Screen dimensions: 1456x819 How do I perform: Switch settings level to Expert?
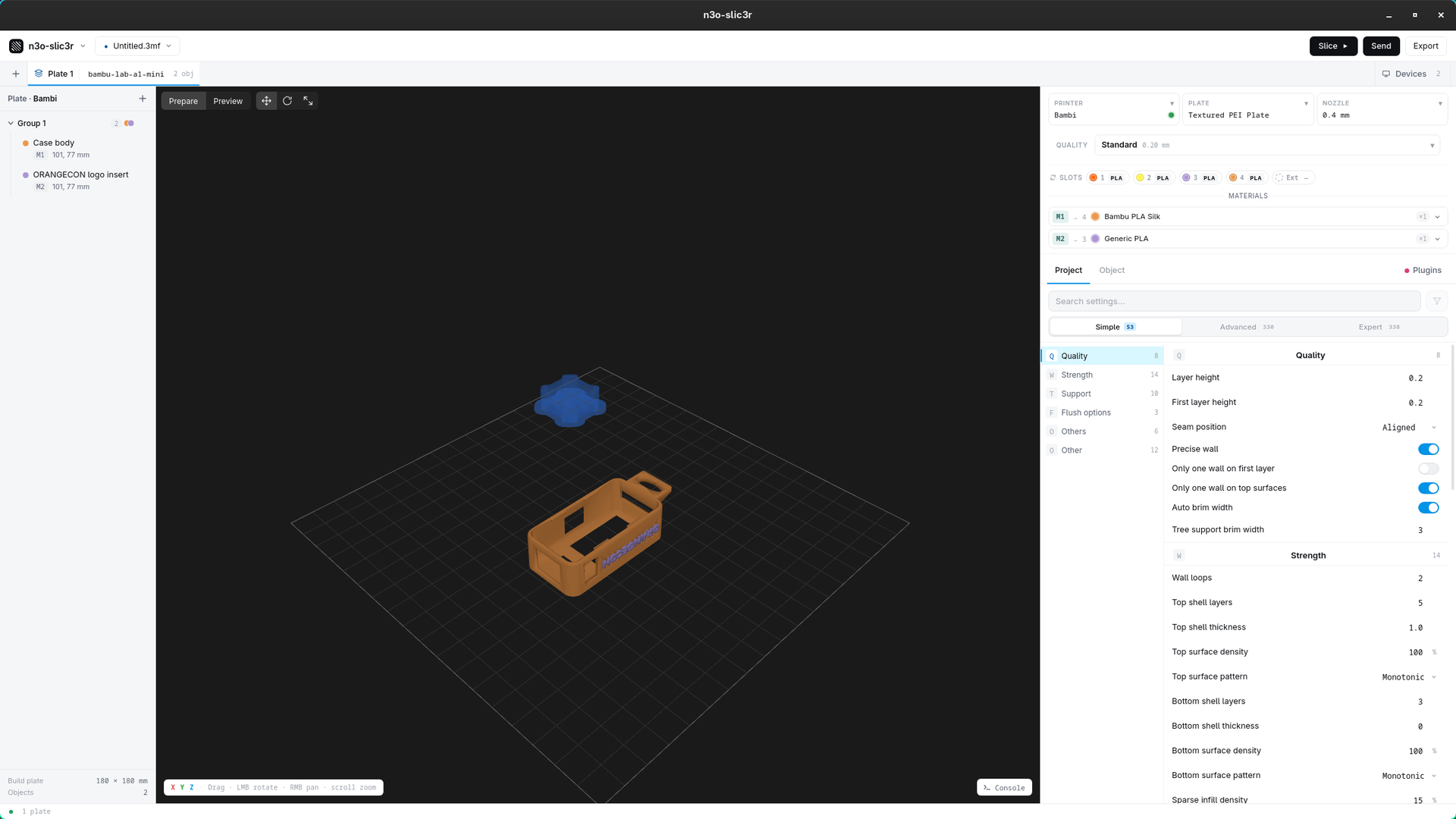1379,327
